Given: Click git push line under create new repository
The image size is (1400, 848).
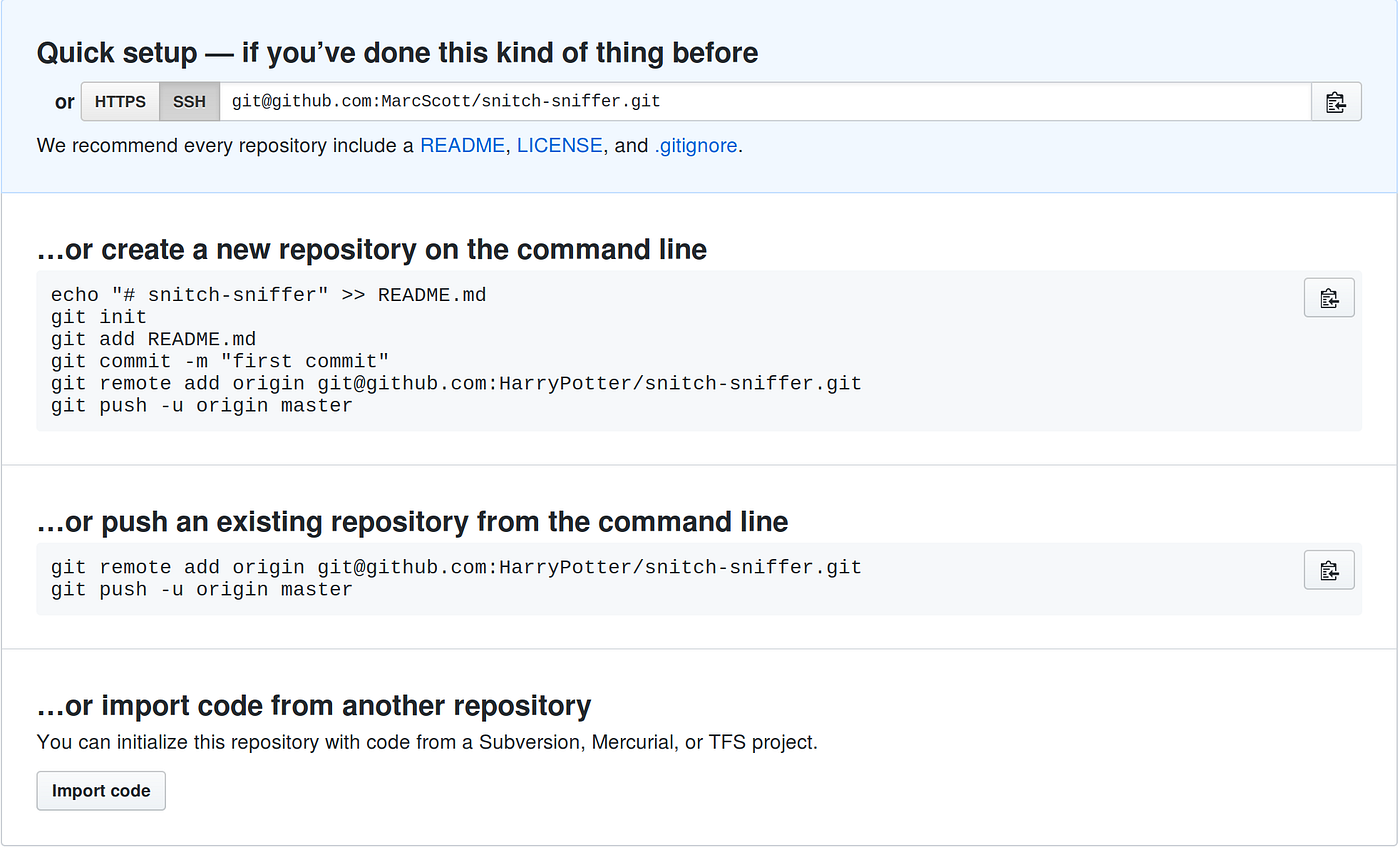Looking at the screenshot, I should point(201,405).
